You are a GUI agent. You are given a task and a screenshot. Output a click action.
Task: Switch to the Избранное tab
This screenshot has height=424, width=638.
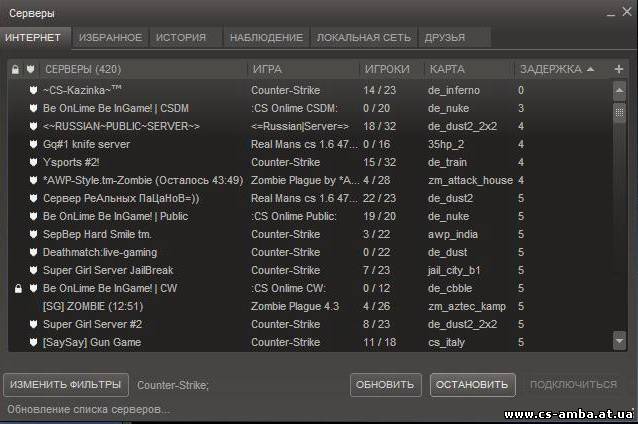click(x=110, y=38)
